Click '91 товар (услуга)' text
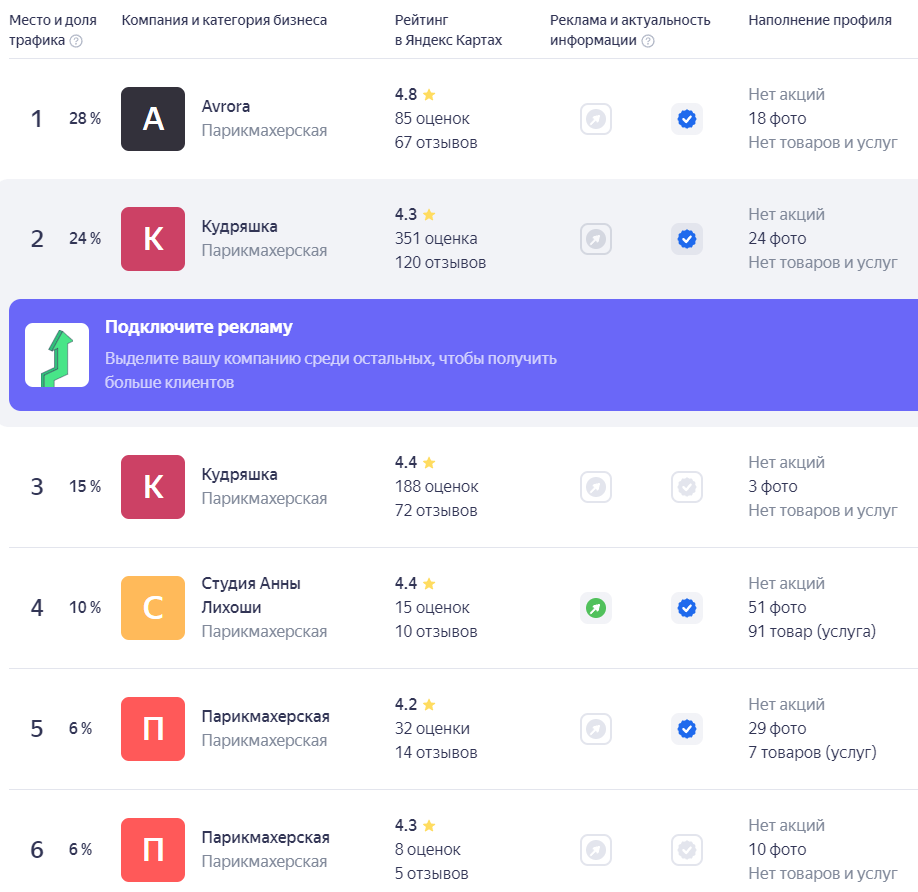The height and width of the screenshot is (892, 918). click(812, 632)
